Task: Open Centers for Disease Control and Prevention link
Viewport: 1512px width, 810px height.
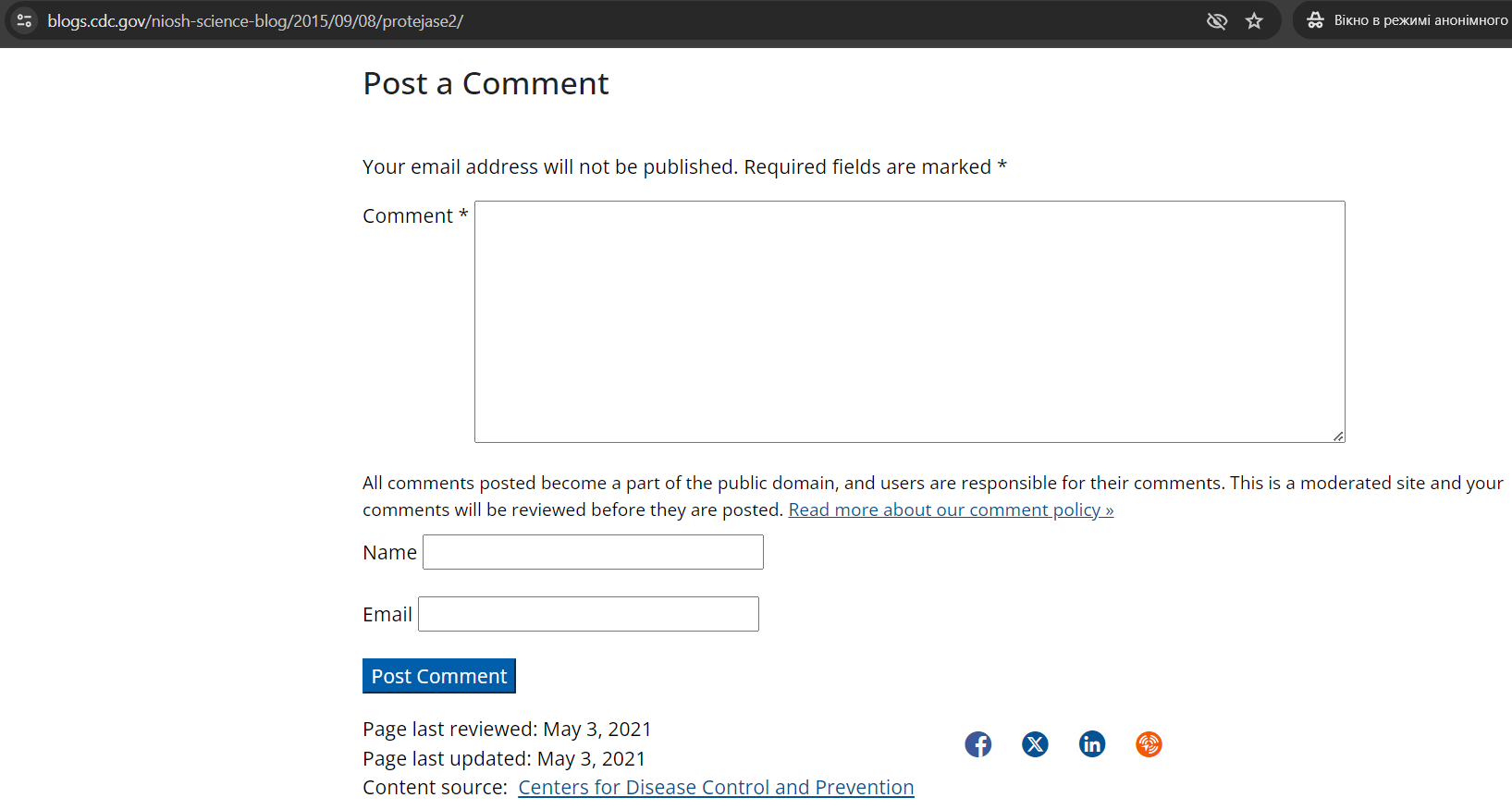Action: (716, 788)
